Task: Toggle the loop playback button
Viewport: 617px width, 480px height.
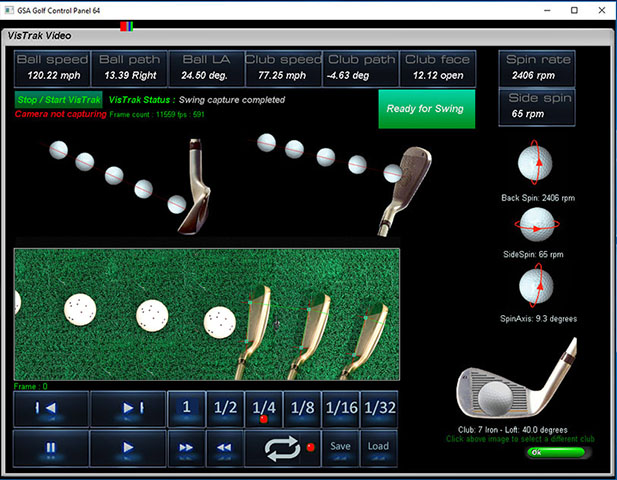Action: pos(283,448)
